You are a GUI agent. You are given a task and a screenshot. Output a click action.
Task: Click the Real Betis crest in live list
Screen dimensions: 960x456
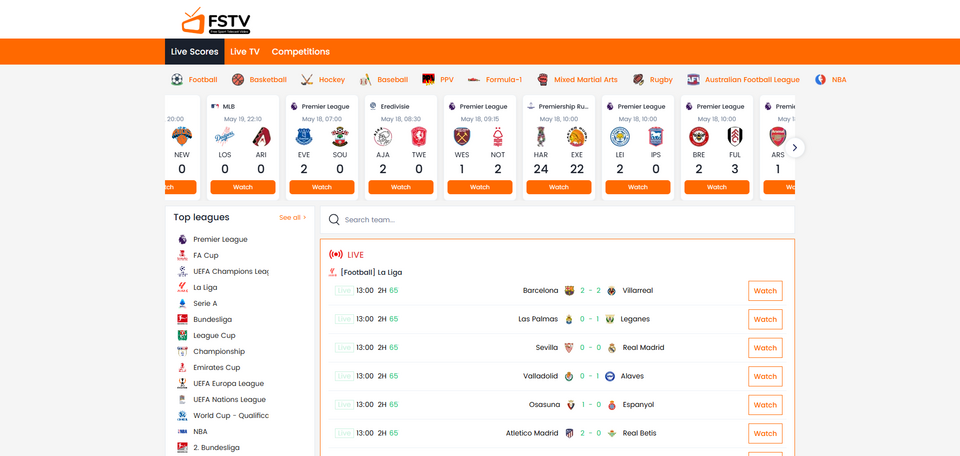click(611, 433)
